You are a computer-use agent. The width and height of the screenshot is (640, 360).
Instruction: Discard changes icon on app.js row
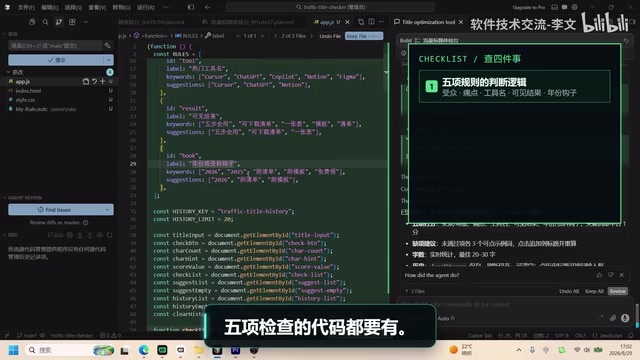click(94, 82)
